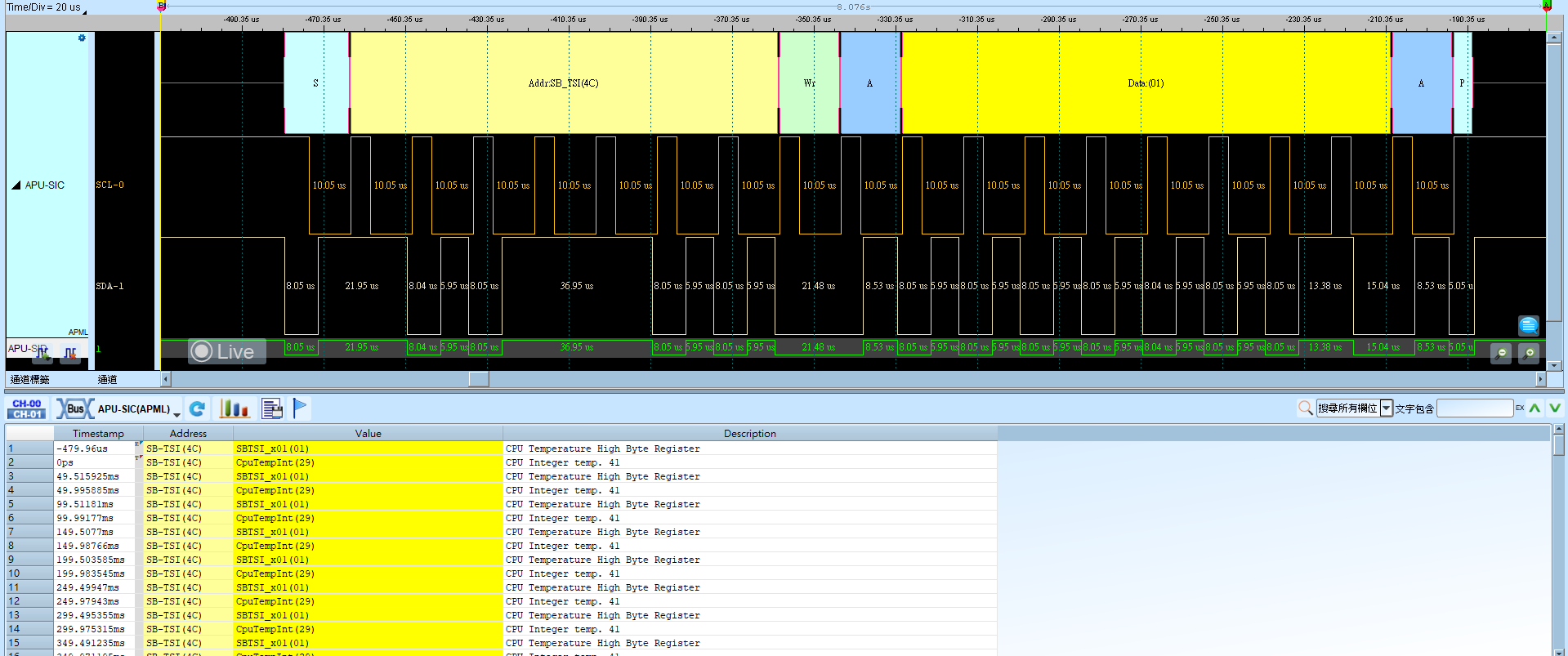Click the Timestamp column header
This screenshot has width=1568, height=656.
point(98,433)
